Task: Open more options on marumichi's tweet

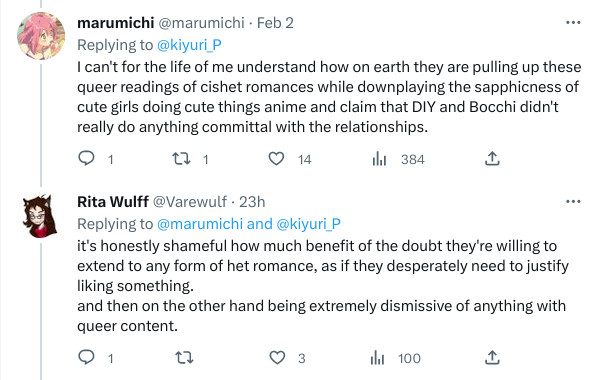Action: click(573, 23)
